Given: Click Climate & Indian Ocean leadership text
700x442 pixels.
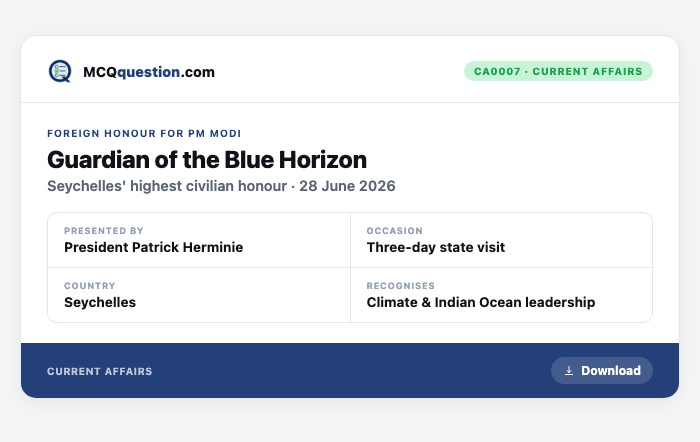Looking at the screenshot, I should point(481,302).
